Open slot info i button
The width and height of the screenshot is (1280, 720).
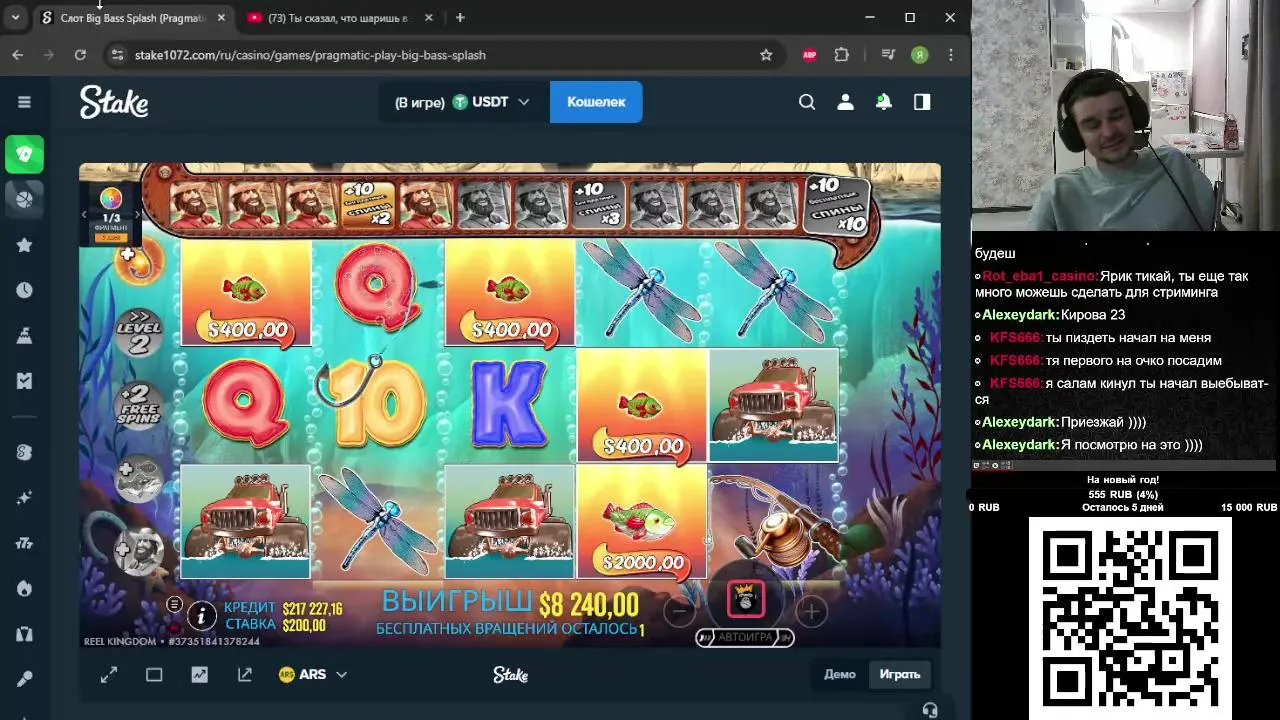click(201, 616)
